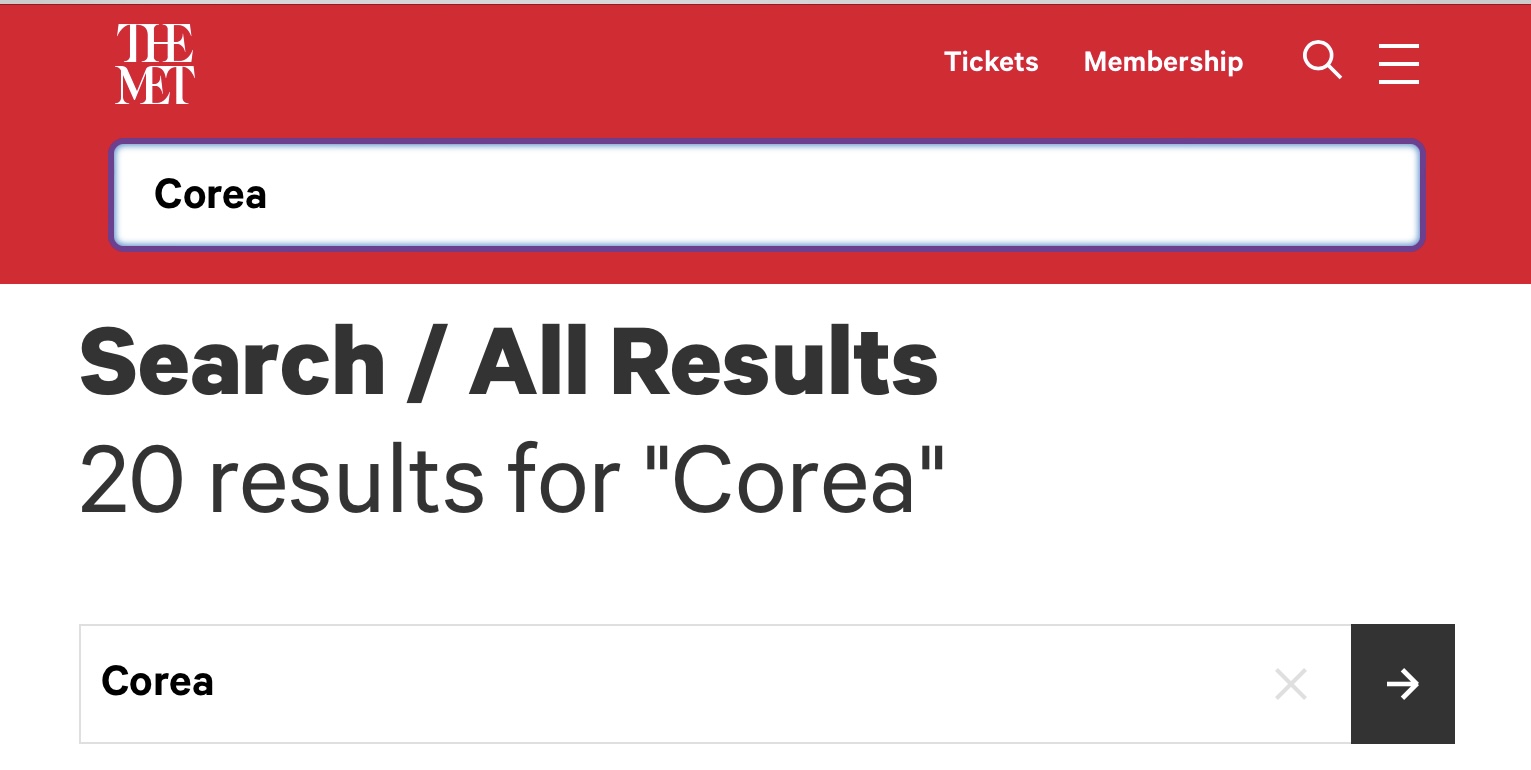Screen dimensions: 1531x770
Task: Click the gray strip above the red header
Action: click(x=765, y=2)
